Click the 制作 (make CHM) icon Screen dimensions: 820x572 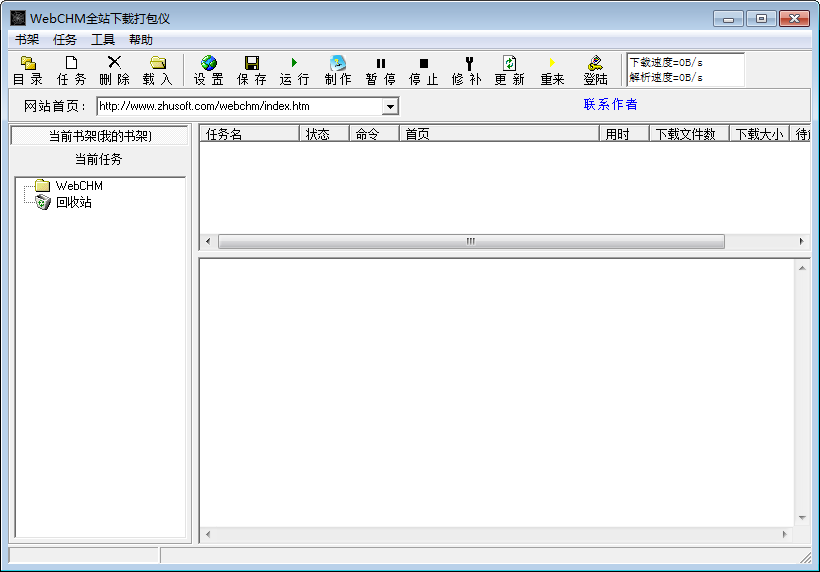(338, 70)
